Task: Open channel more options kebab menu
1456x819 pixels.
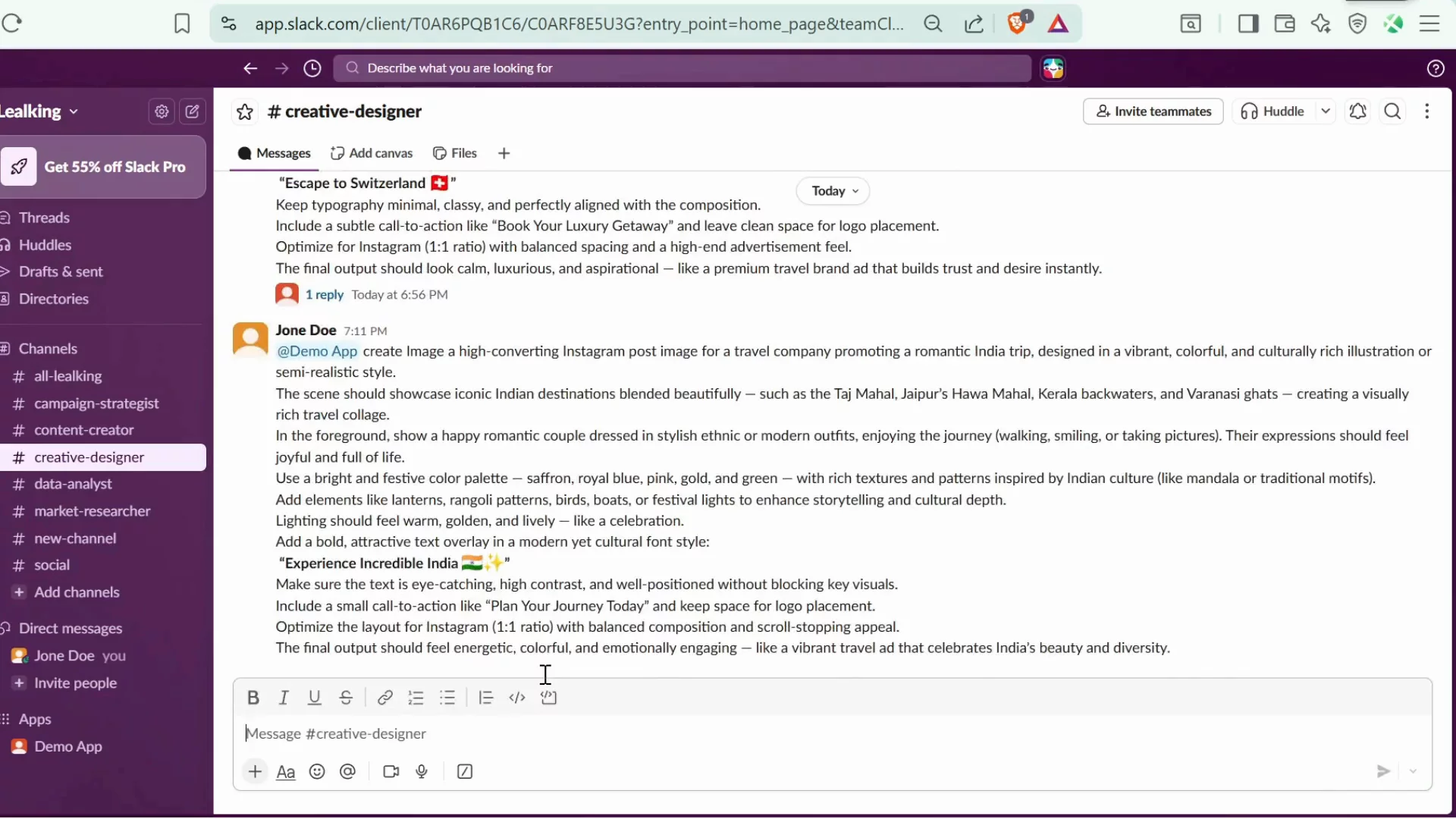Action: point(1427,111)
